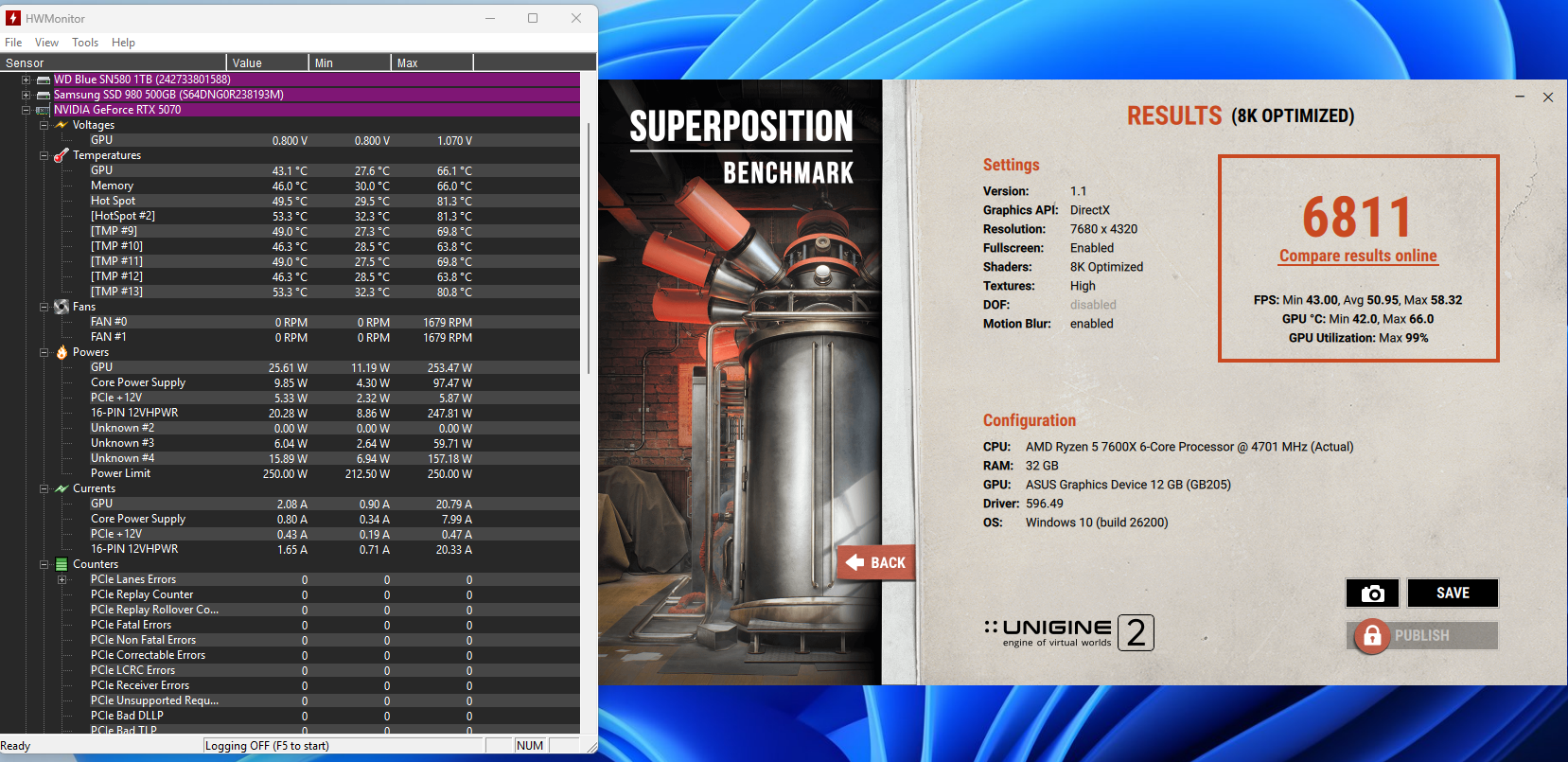Screen dimensions: 1568x762
Task: Click the WD Blue SN580 drive icon
Action: (x=44, y=80)
